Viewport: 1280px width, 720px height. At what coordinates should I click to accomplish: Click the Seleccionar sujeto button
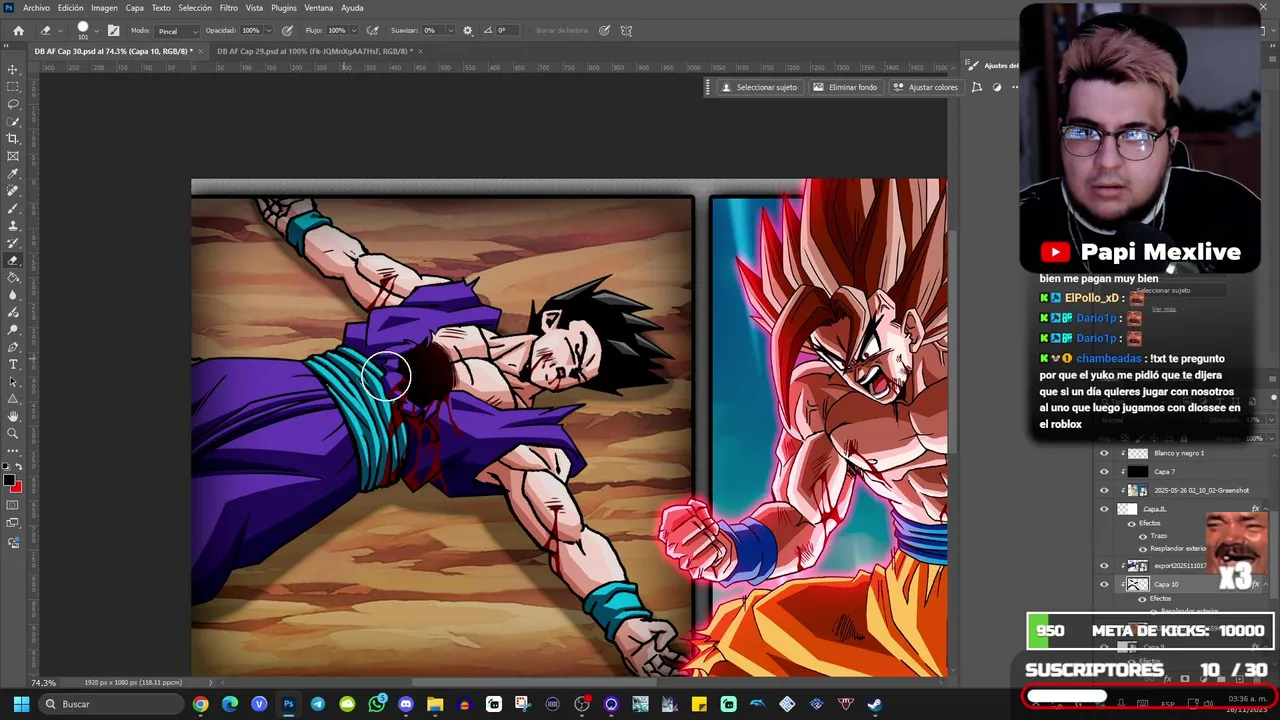point(760,87)
